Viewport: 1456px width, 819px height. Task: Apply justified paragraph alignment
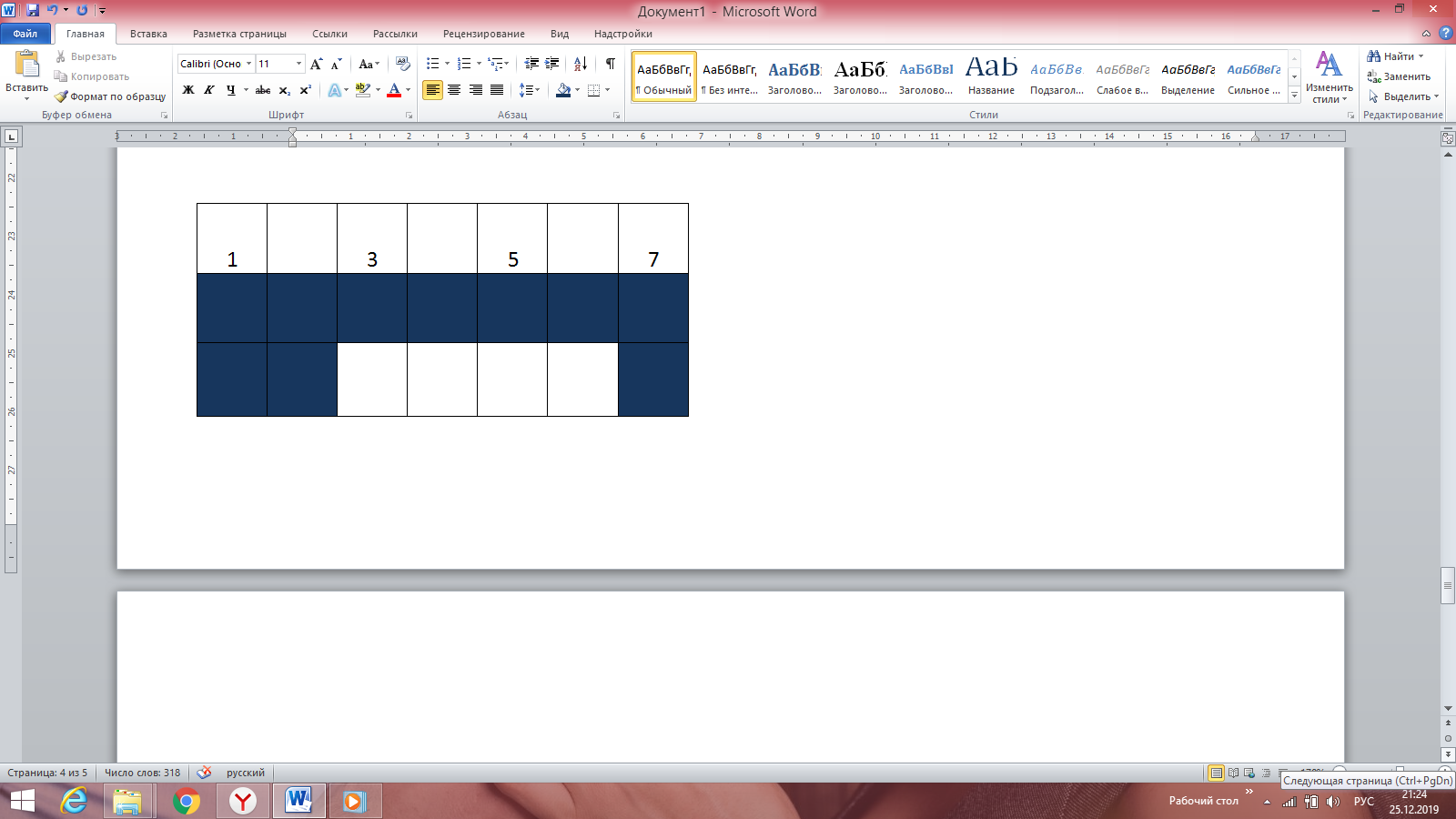[x=497, y=90]
